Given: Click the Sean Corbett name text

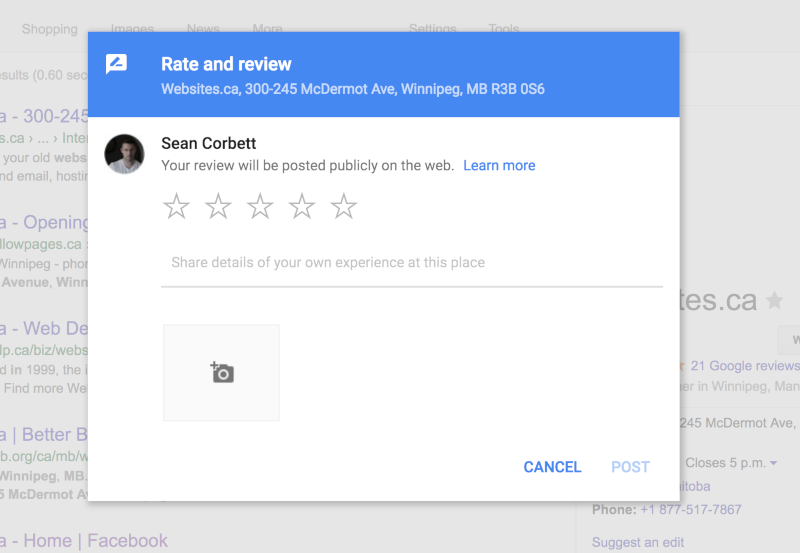Looking at the screenshot, I should (x=209, y=143).
